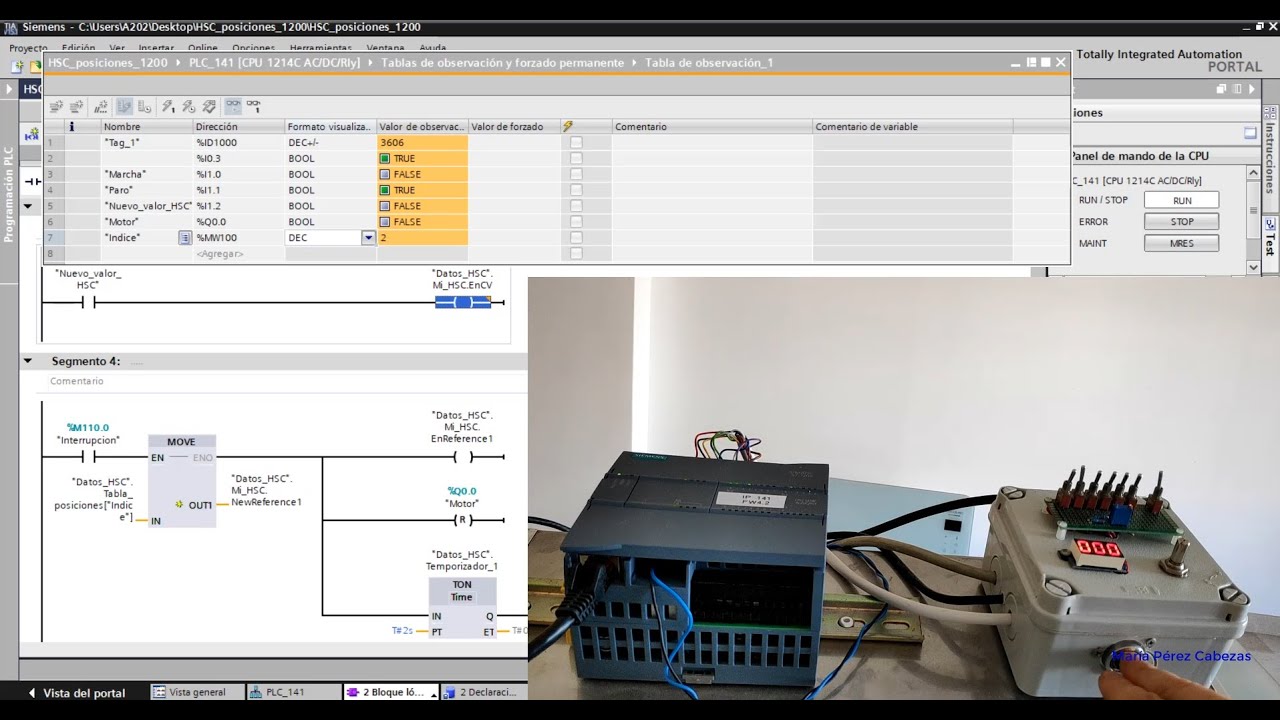The height and width of the screenshot is (720, 1280).
Task: Open the Edición menu
Action: (78, 48)
